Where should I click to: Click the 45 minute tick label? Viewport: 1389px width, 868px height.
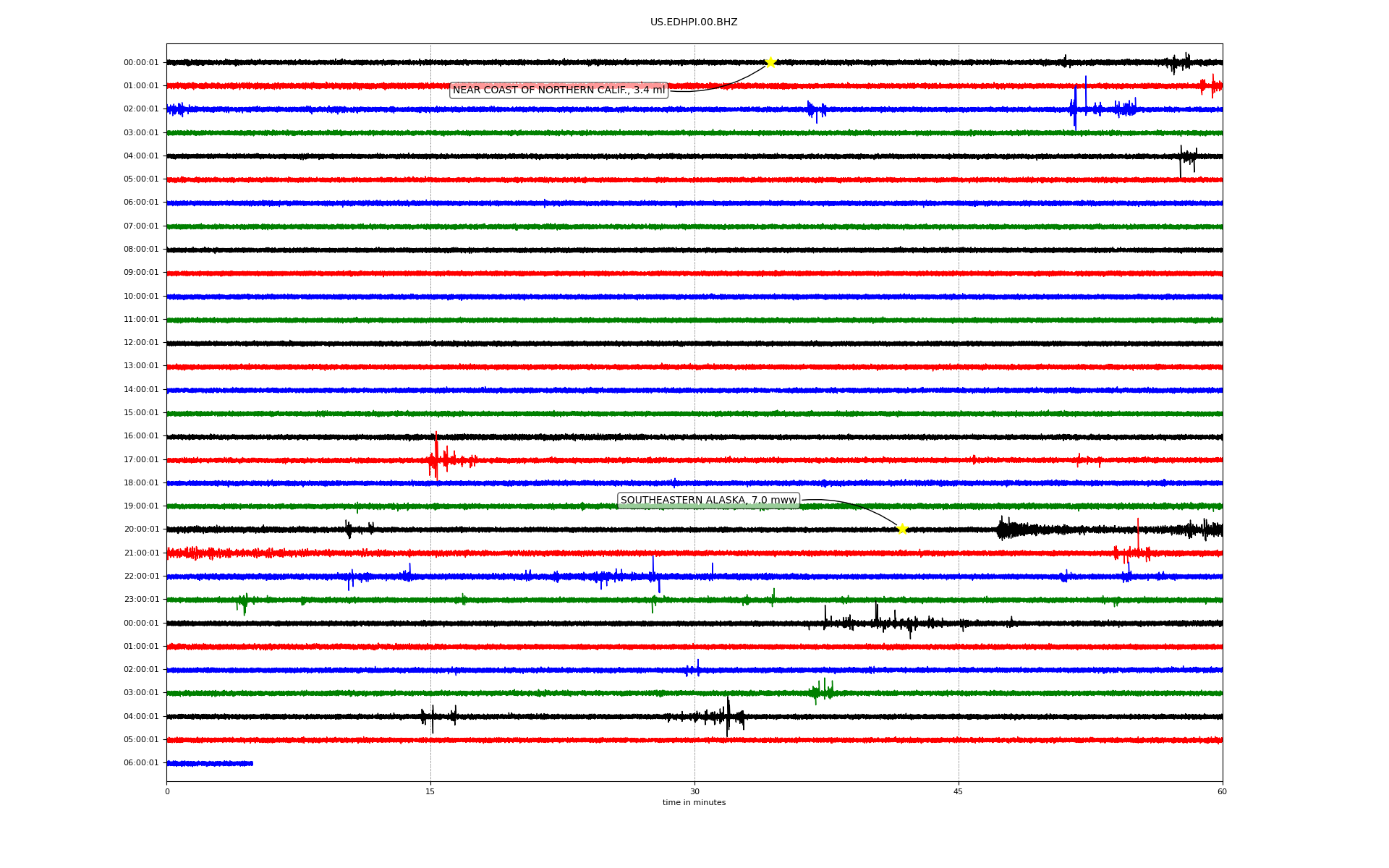pyautogui.click(x=959, y=791)
